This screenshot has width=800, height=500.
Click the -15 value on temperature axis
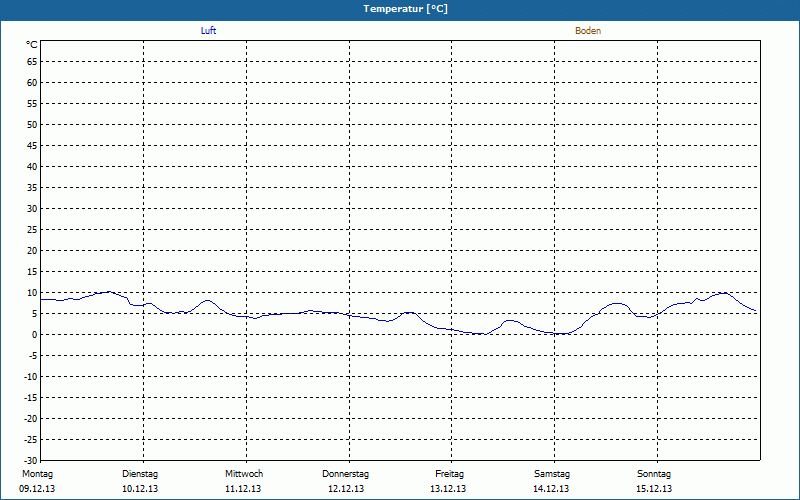[x=30, y=398]
